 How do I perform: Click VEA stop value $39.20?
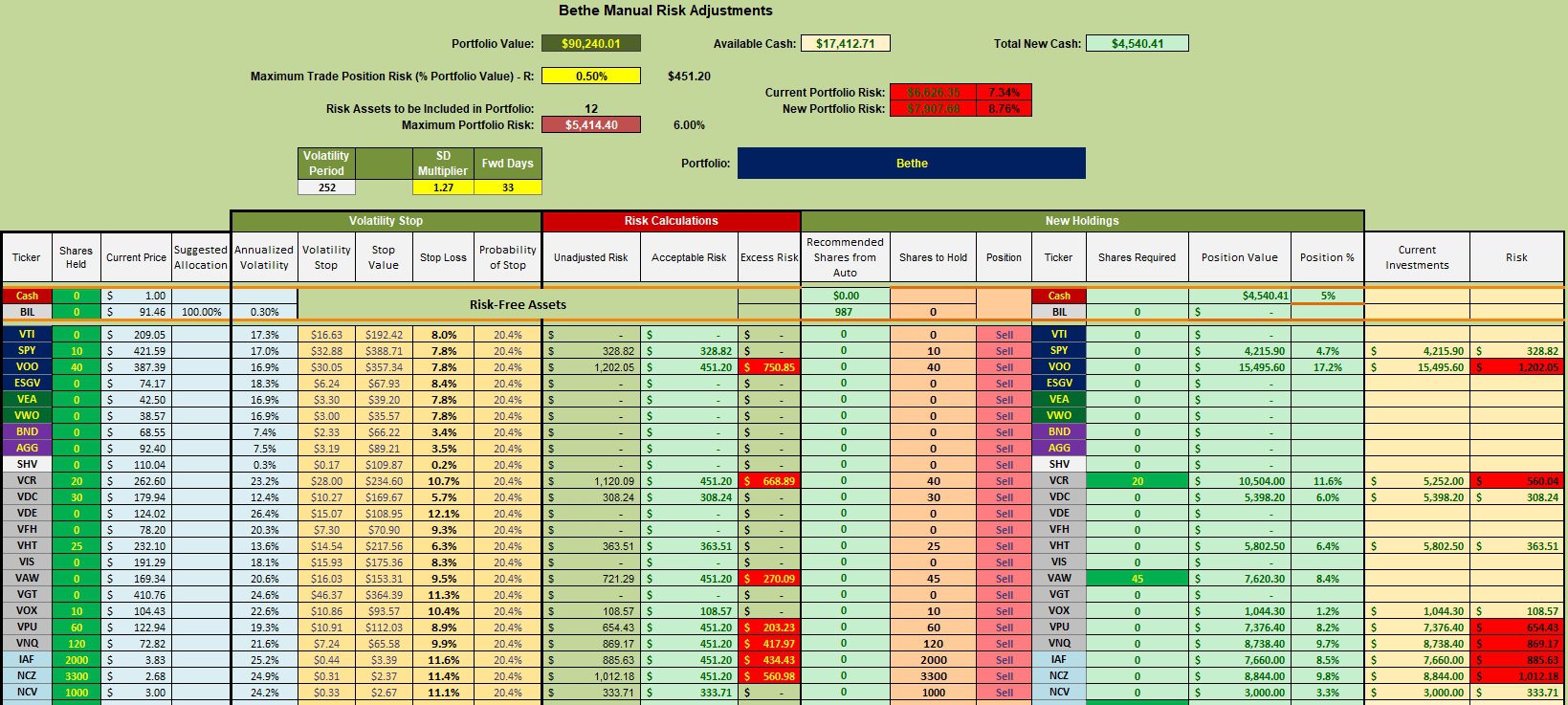tap(383, 400)
